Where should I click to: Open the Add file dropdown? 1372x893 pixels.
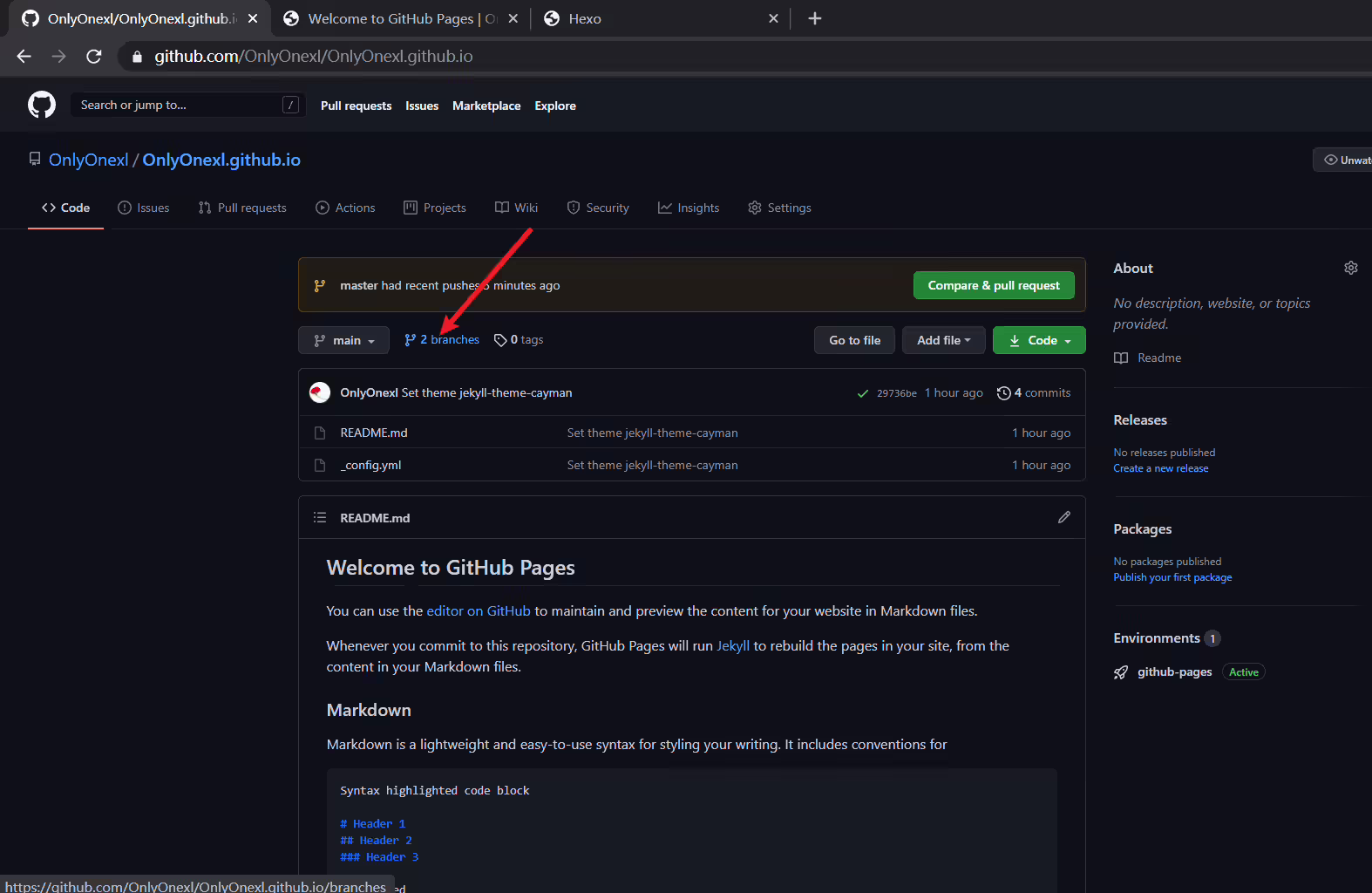943,340
